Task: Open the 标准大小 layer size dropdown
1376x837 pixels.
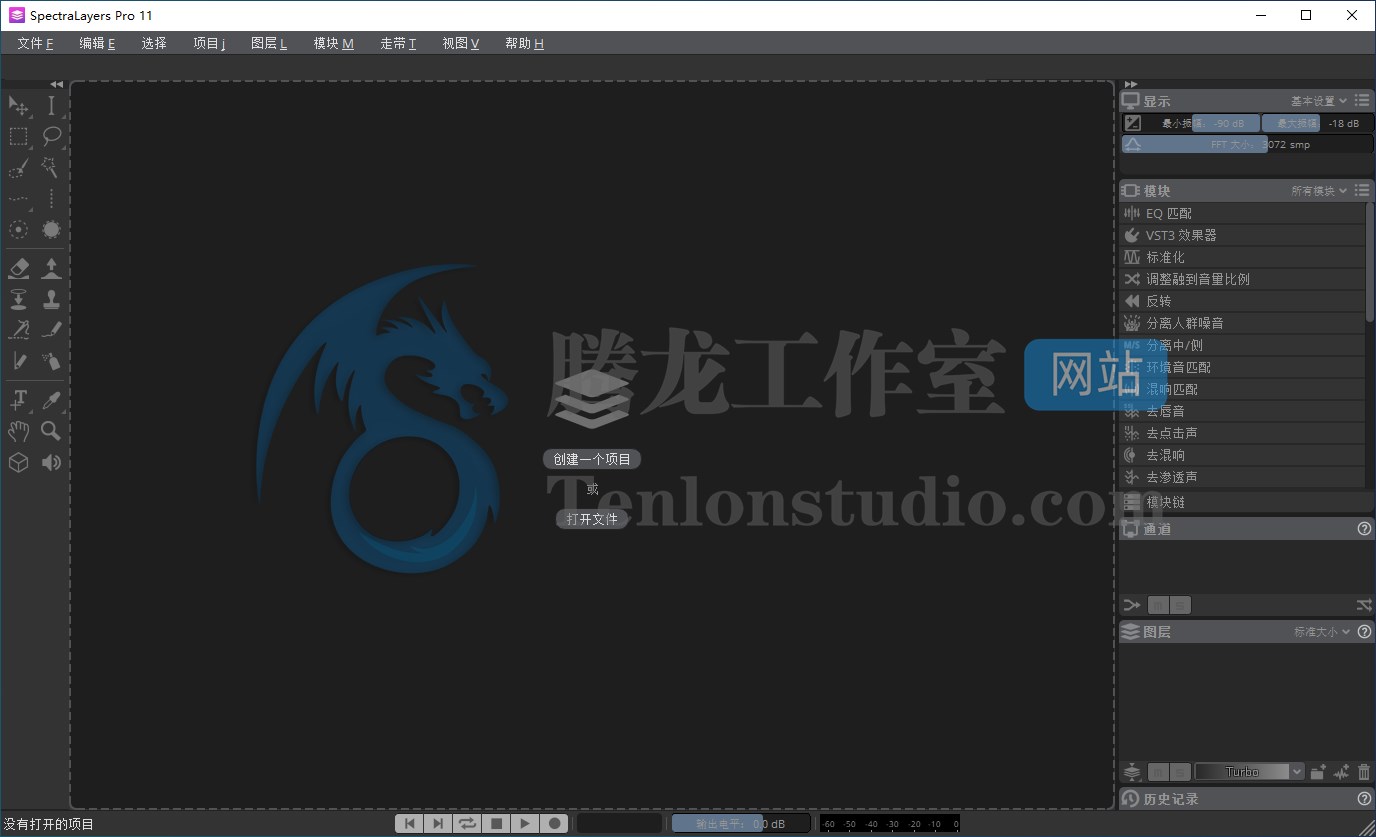Action: pos(1322,632)
